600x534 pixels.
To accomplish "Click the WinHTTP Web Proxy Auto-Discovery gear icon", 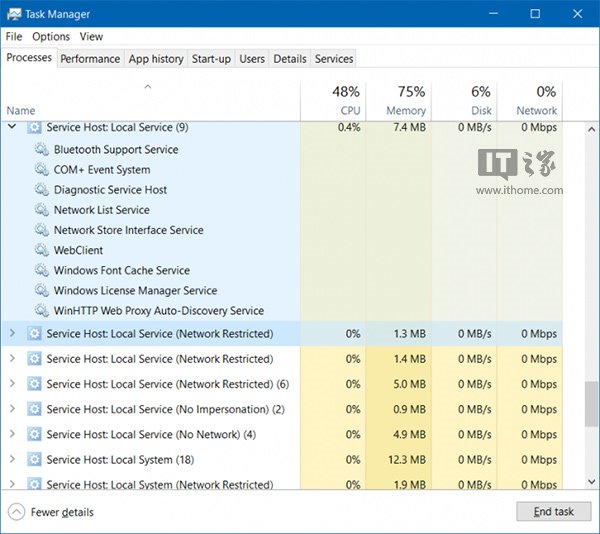I will [42, 311].
